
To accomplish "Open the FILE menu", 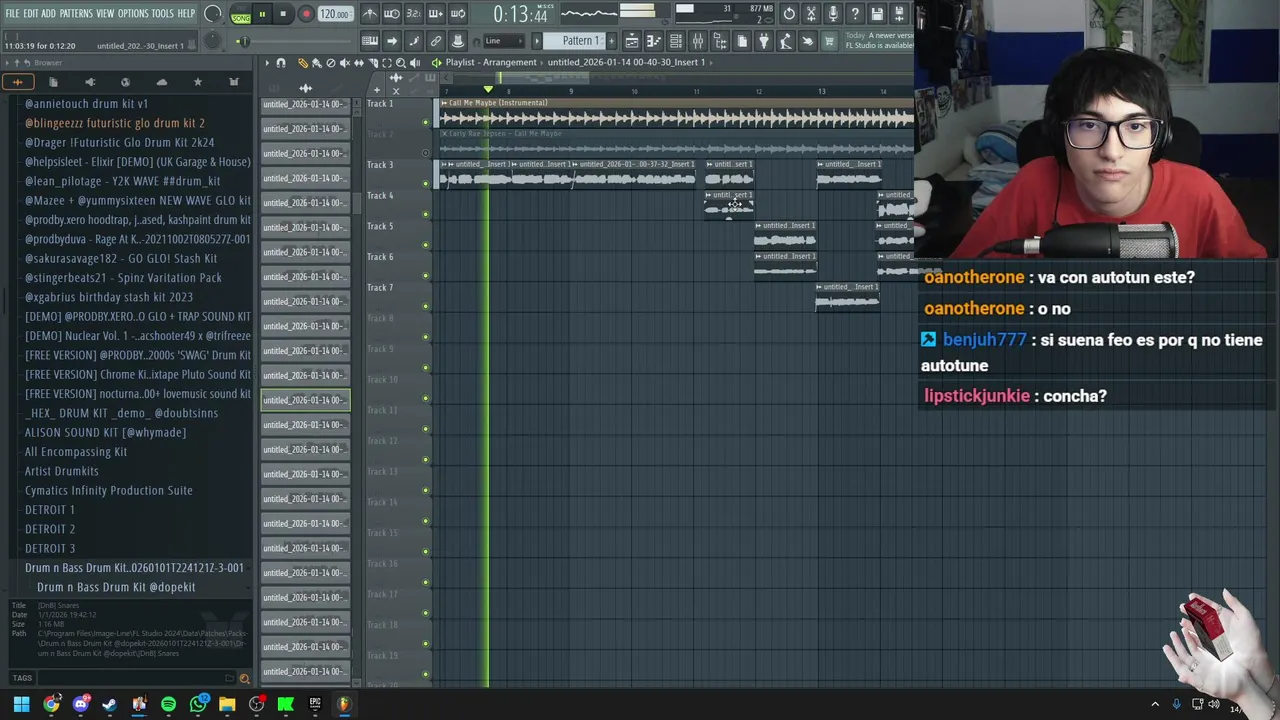I will (12, 14).
